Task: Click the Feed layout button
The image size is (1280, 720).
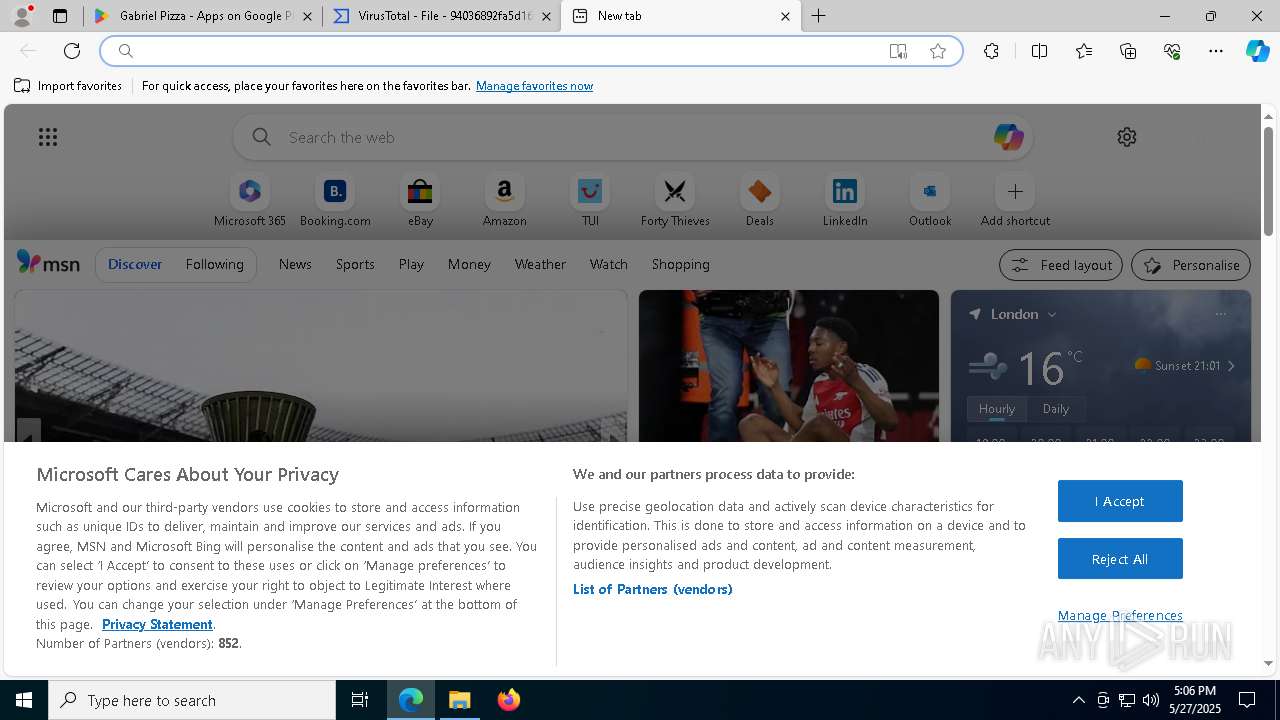Action: click(x=1061, y=265)
